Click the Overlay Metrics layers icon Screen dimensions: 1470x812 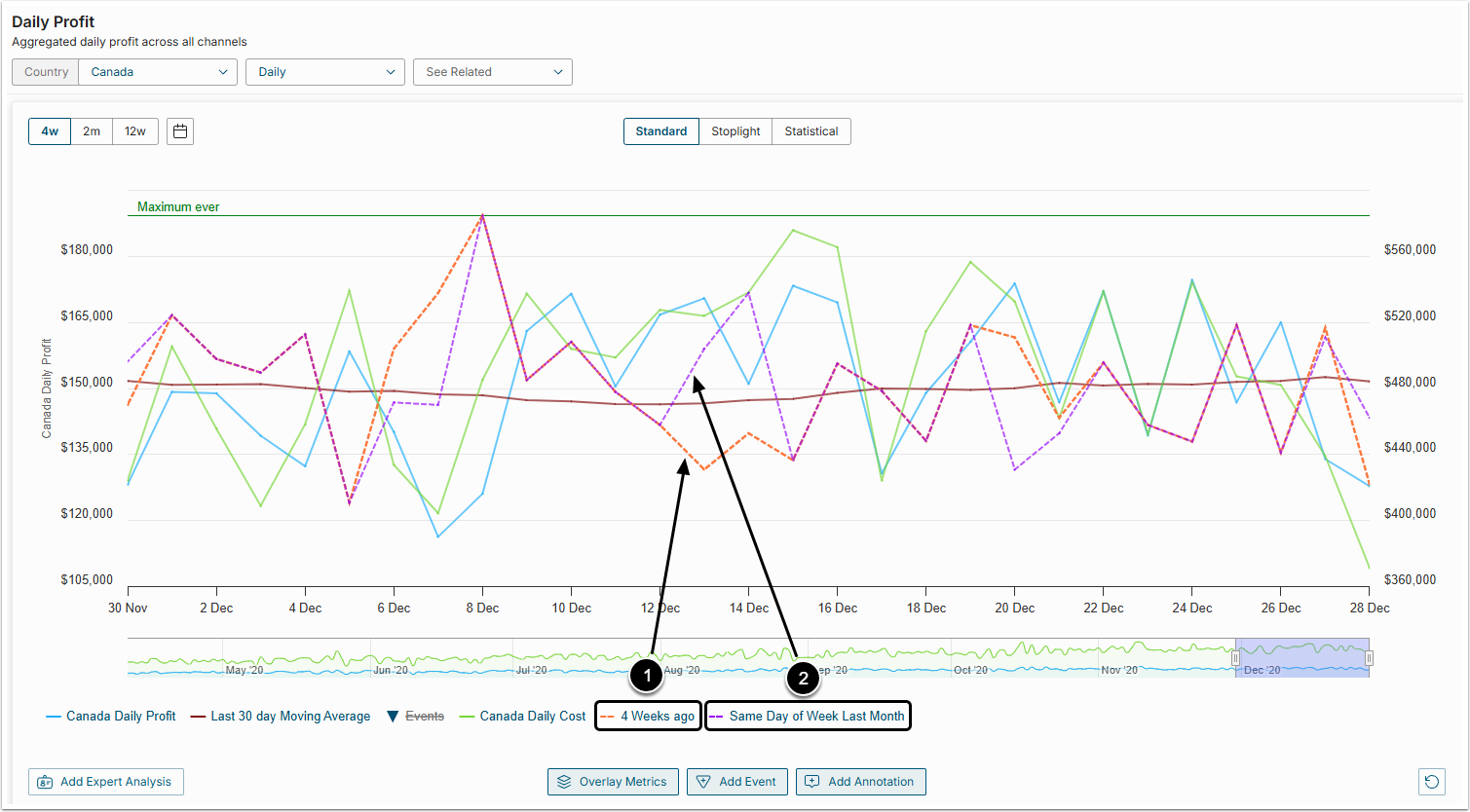point(564,782)
